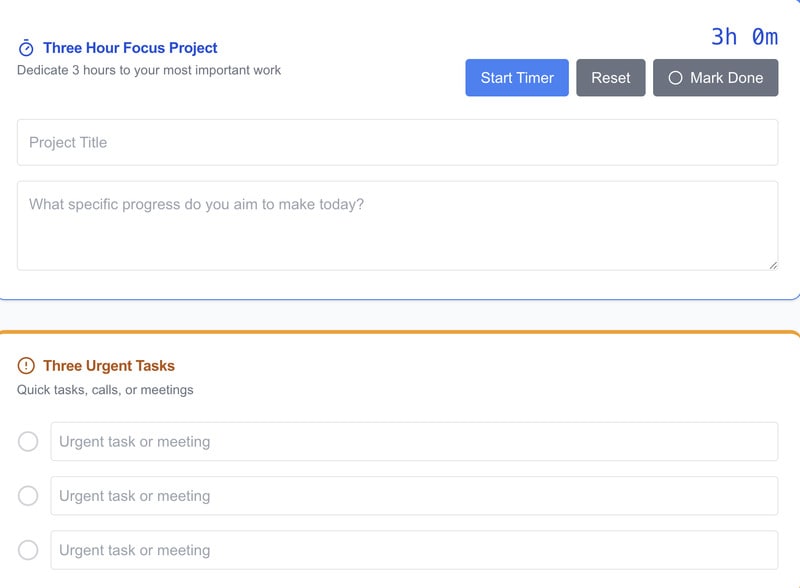The height and width of the screenshot is (588, 800).
Task: Grab the text area resize handle
Action: click(773, 265)
